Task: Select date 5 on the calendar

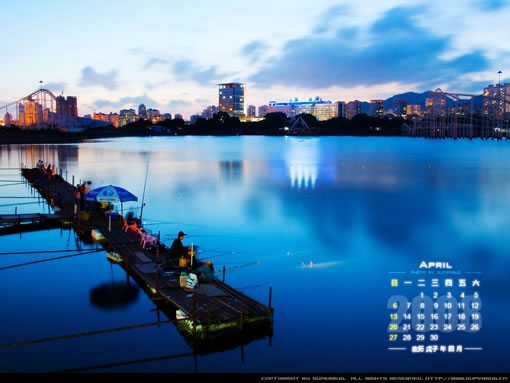Action: click(x=476, y=295)
